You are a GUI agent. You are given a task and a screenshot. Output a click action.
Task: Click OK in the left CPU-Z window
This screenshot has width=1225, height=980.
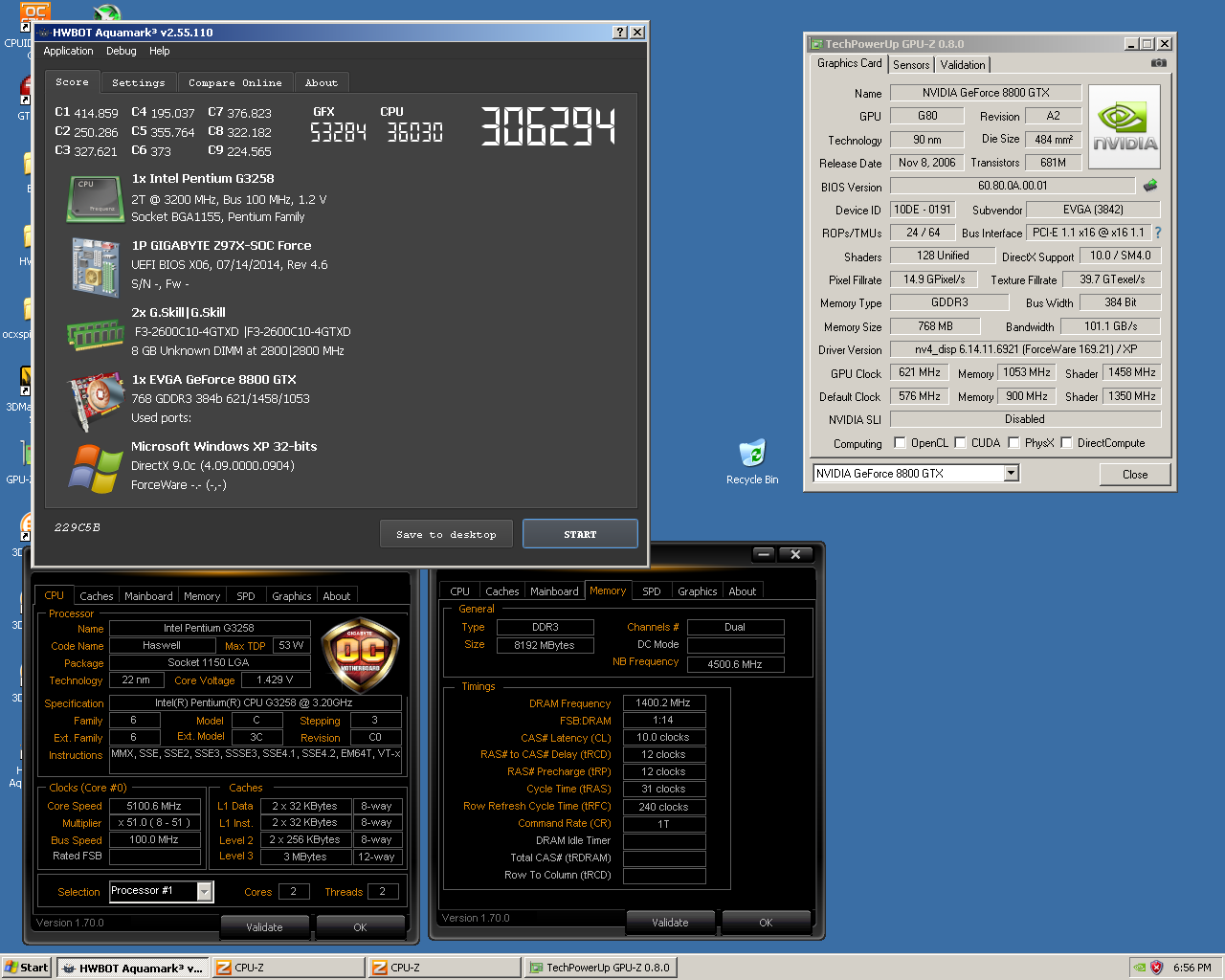click(360, 926)
